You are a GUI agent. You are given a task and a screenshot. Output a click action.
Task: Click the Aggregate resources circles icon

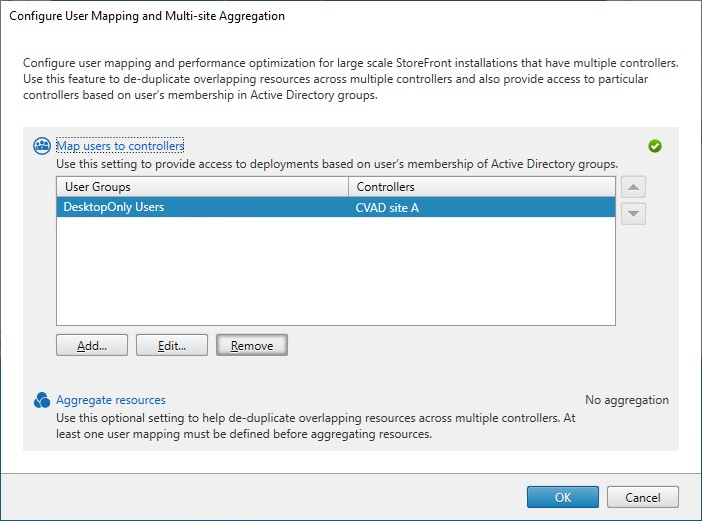click(42, 400)
